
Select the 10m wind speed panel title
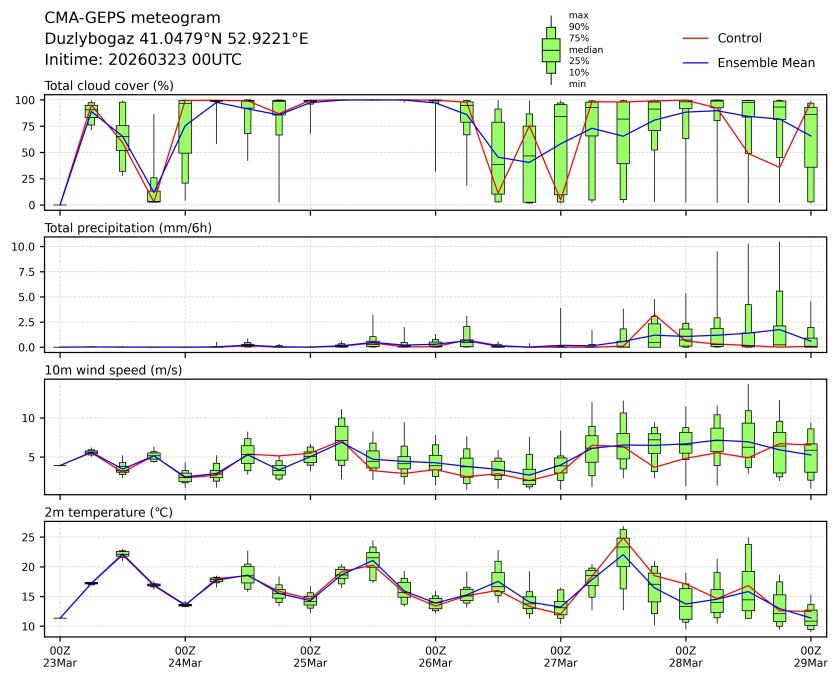coord(102,370)
